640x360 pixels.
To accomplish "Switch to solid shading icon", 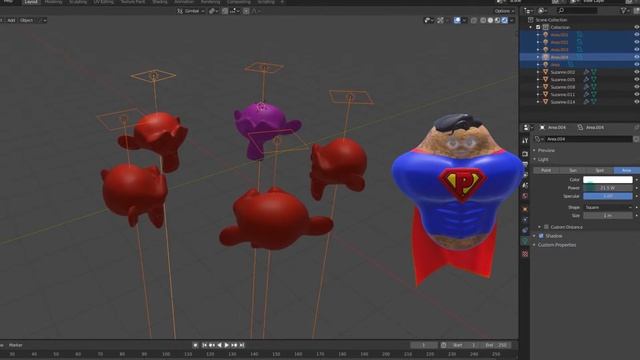I will coord(490,20).
